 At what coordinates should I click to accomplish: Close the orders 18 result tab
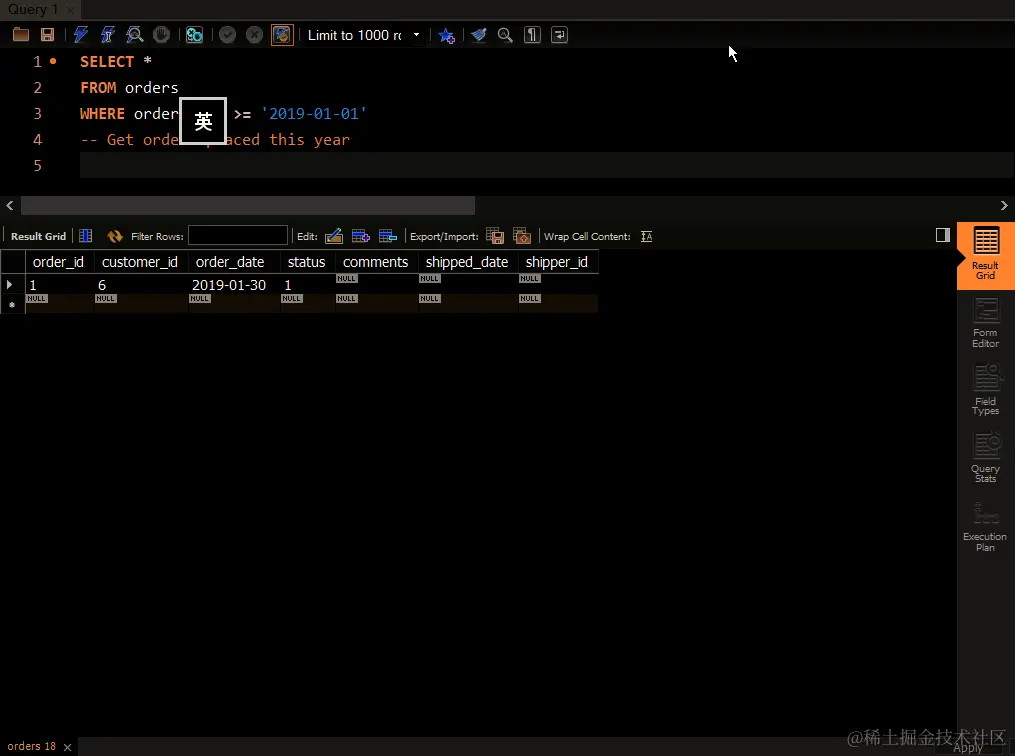click(67, 747)
